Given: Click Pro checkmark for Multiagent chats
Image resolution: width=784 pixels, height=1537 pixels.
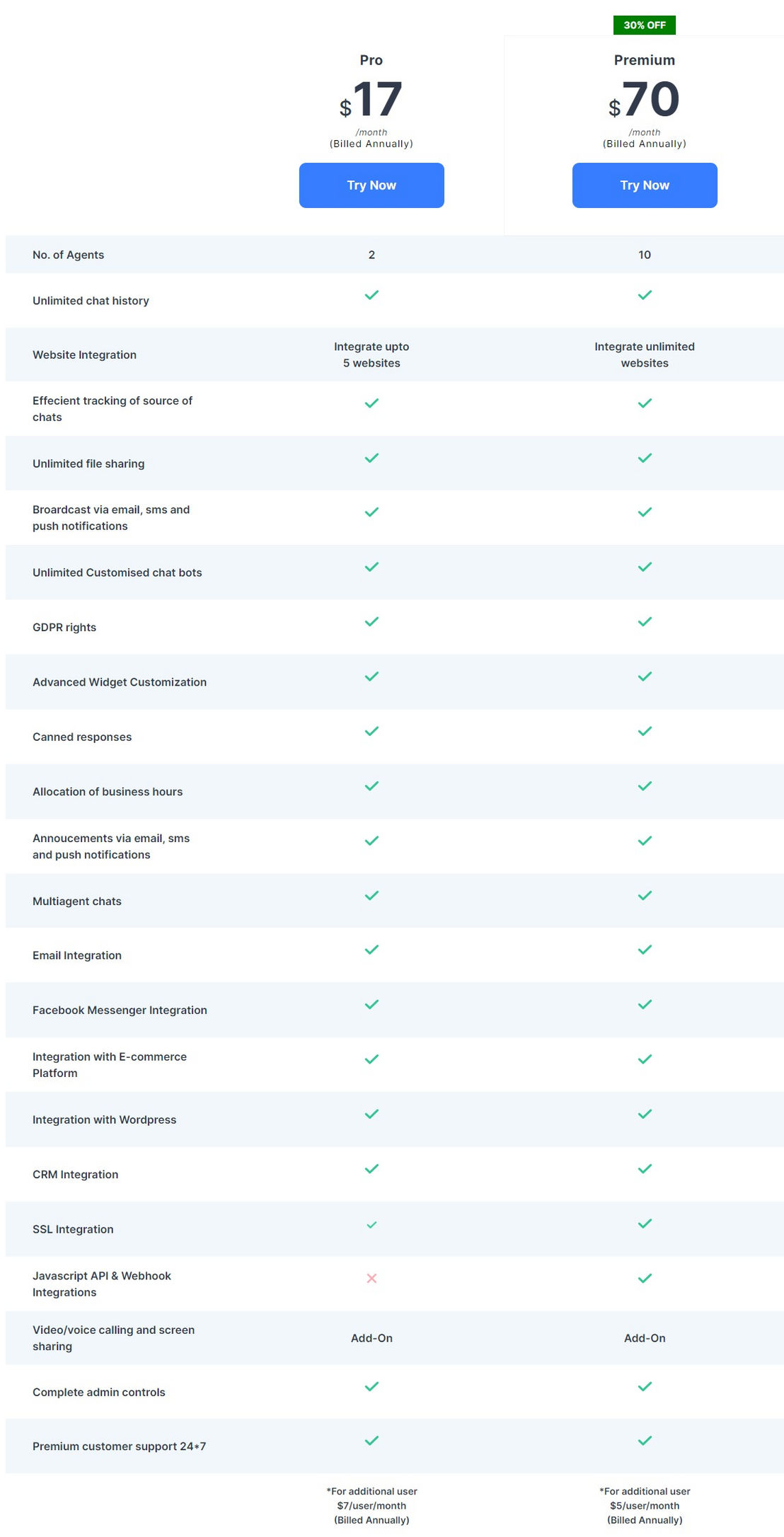Looking at the screenshot, I should (x=371, y=895).
